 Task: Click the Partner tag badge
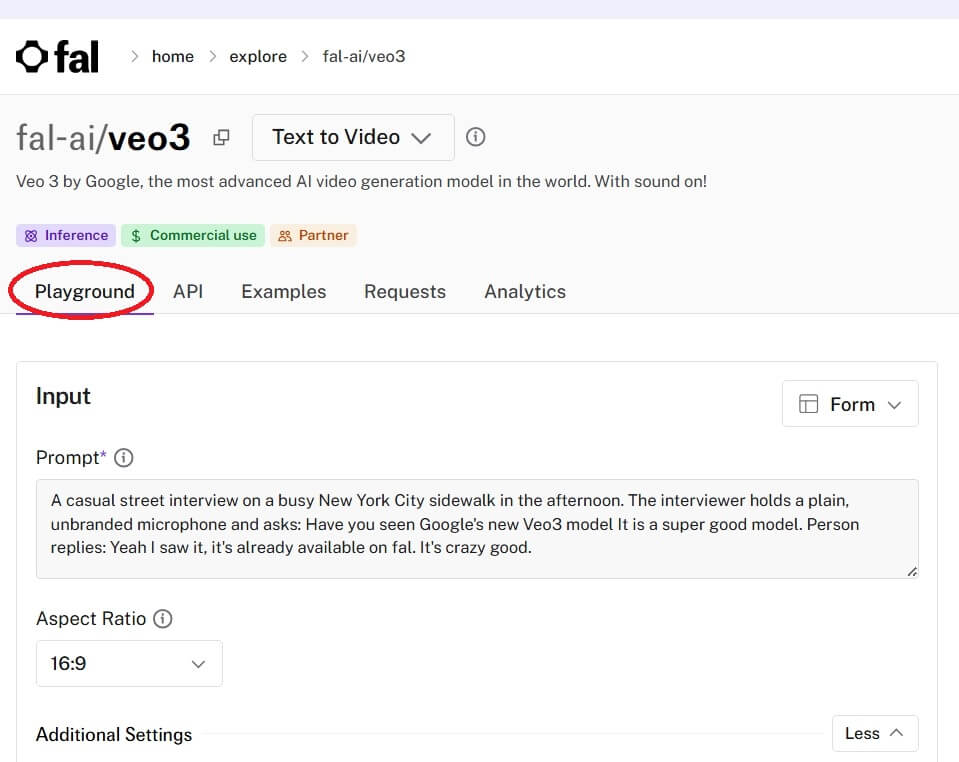[313, 236]
